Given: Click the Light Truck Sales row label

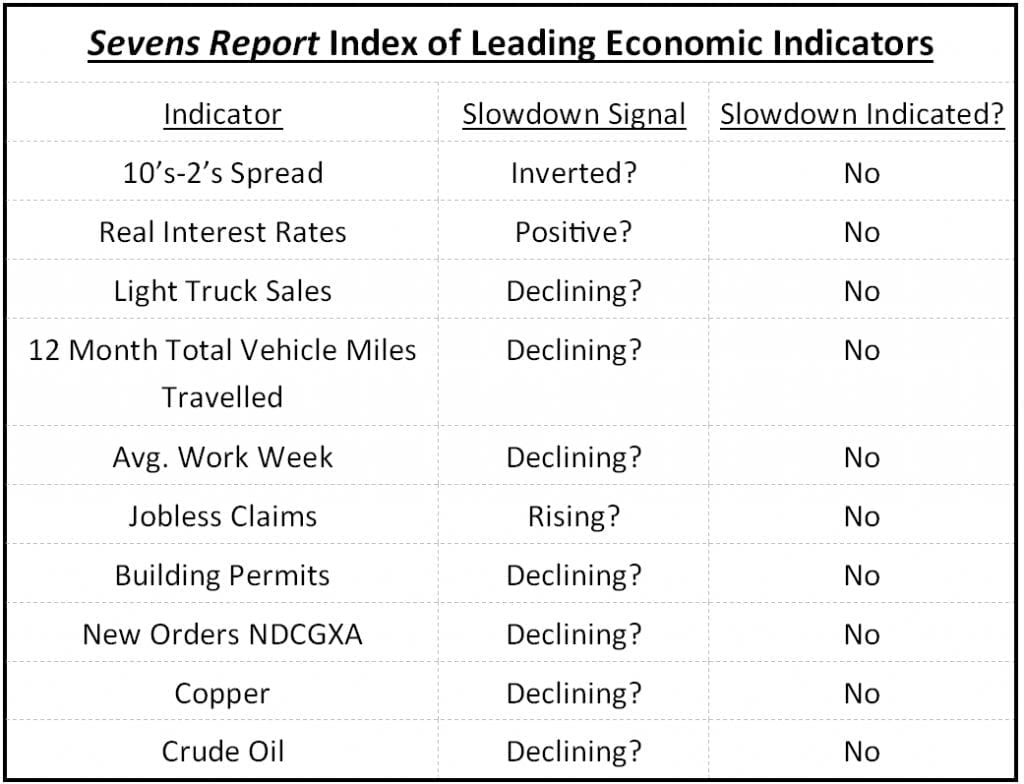Looking at the screenshot, I should pyautogui.click(x=222, y=291).
